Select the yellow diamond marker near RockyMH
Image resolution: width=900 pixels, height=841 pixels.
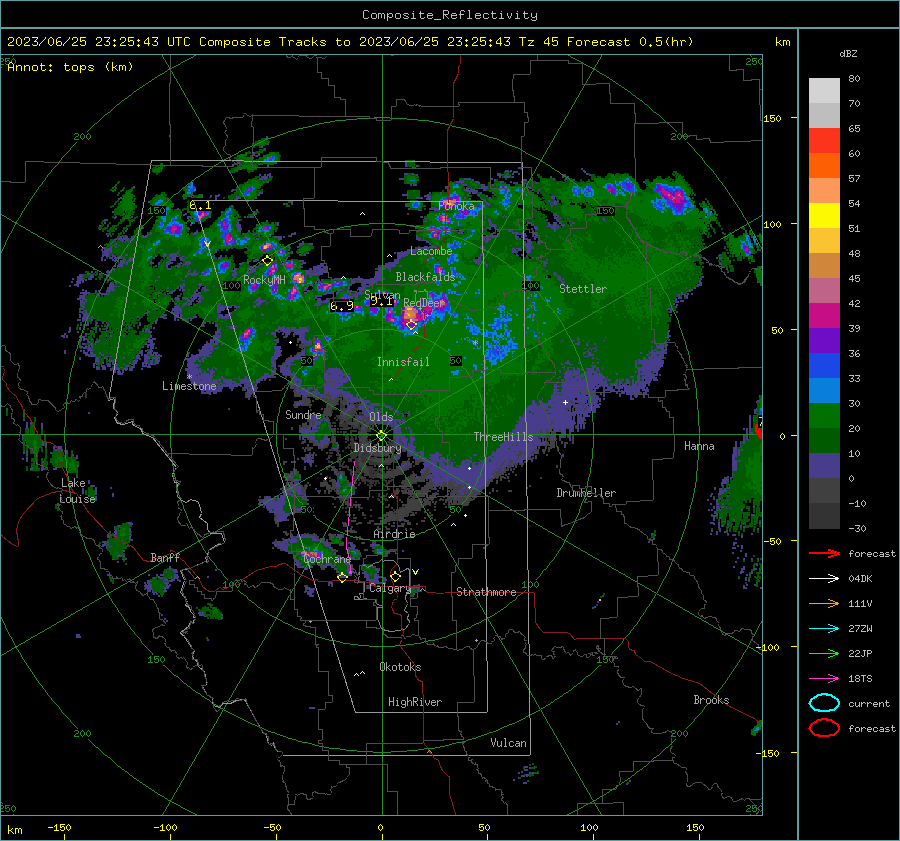267,261
